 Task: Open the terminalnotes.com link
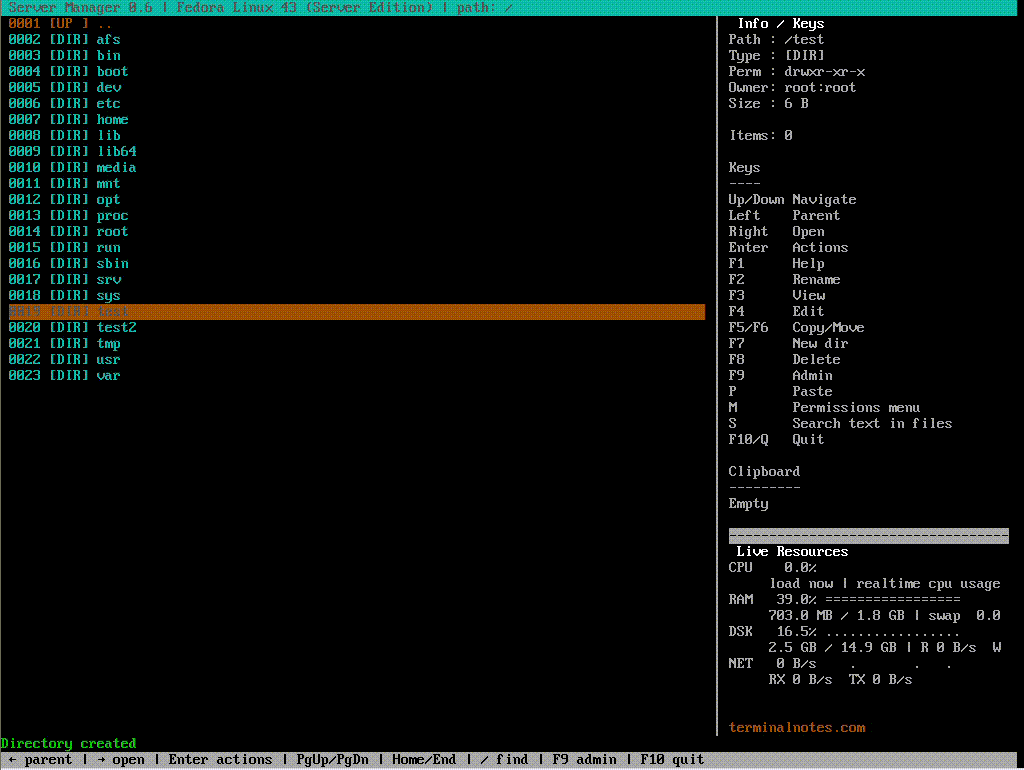click(796, 727)
